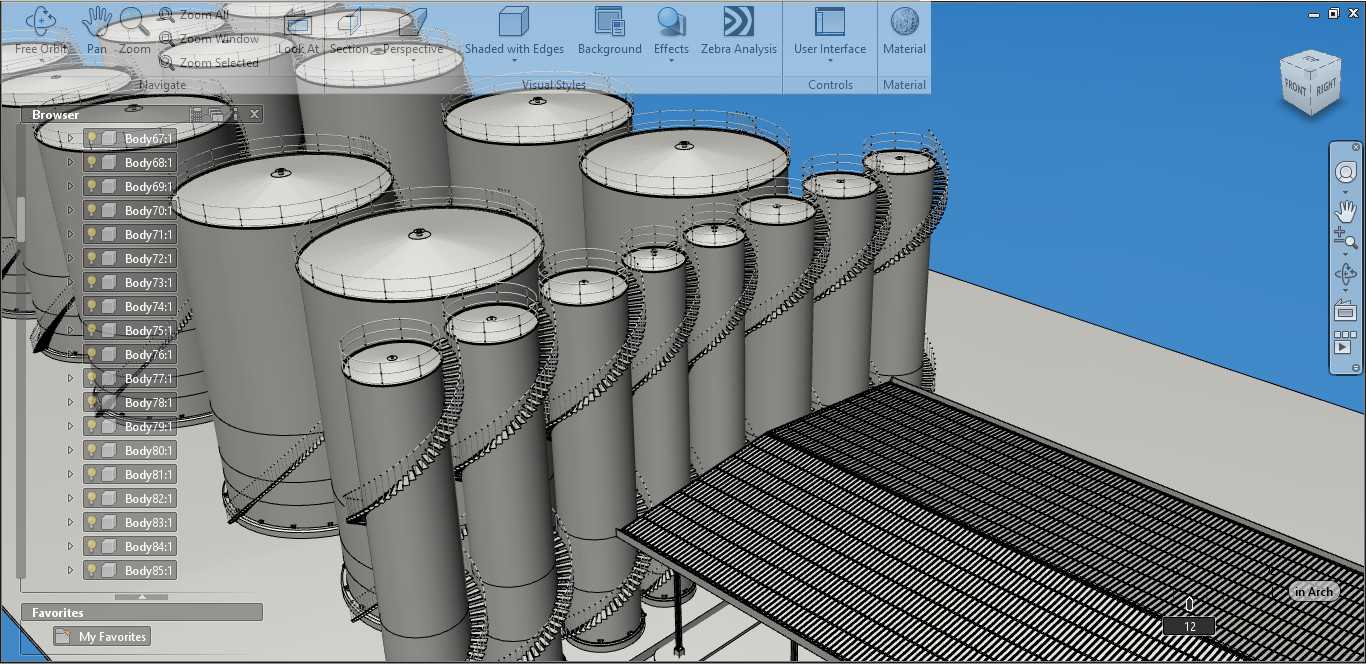Open the User Interface dropdown arrow
1366x664 pixels.
[x=830, y=62]
